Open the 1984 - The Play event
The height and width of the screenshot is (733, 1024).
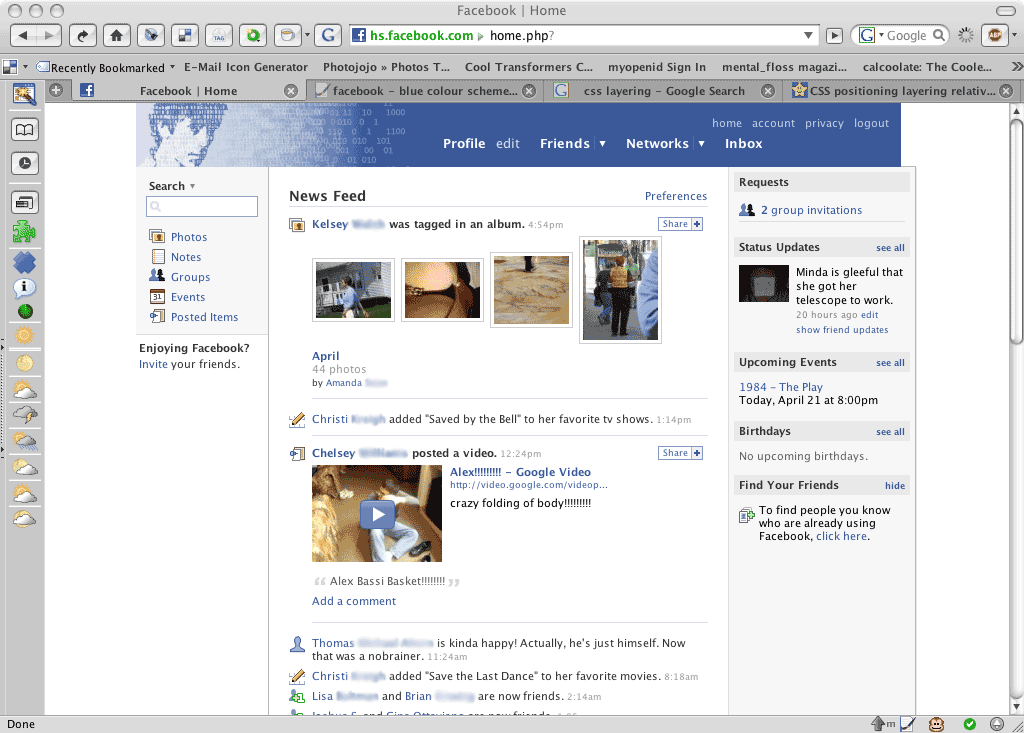pos(780,387)
